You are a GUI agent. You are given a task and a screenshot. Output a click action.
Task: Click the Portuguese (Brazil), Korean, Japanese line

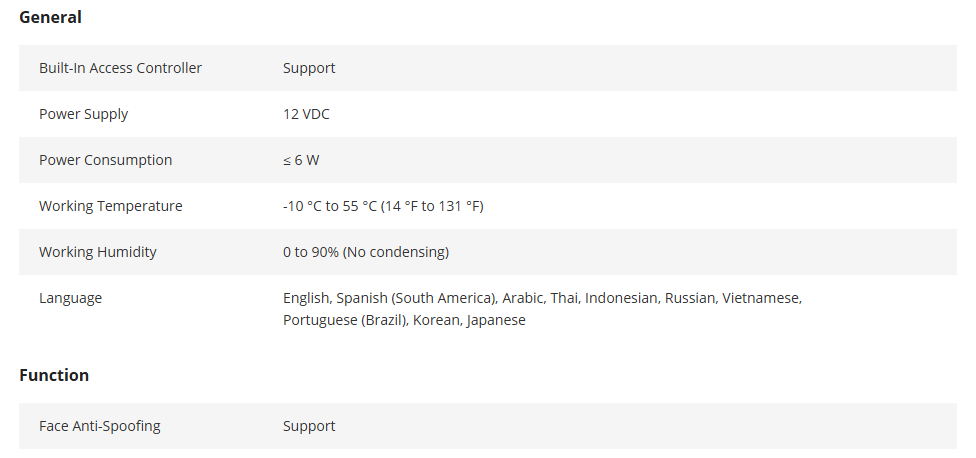click(405, 320)
